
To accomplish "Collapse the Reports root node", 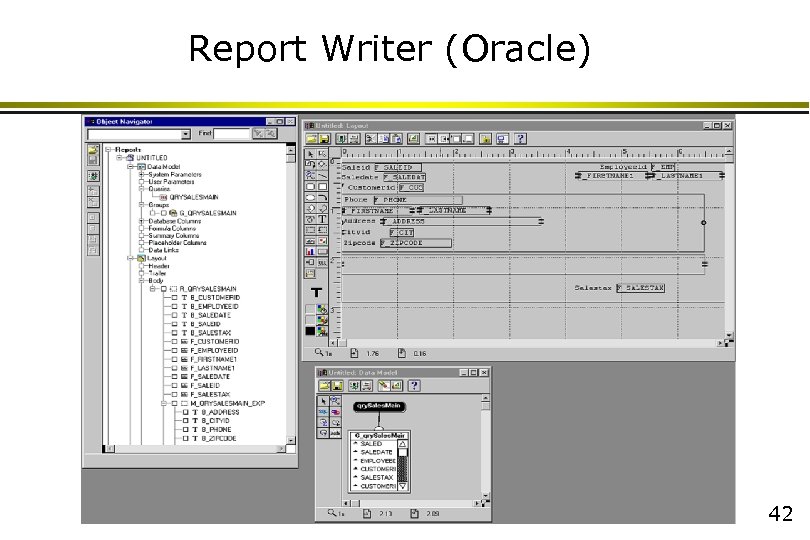I will click(x=108, y=150).
